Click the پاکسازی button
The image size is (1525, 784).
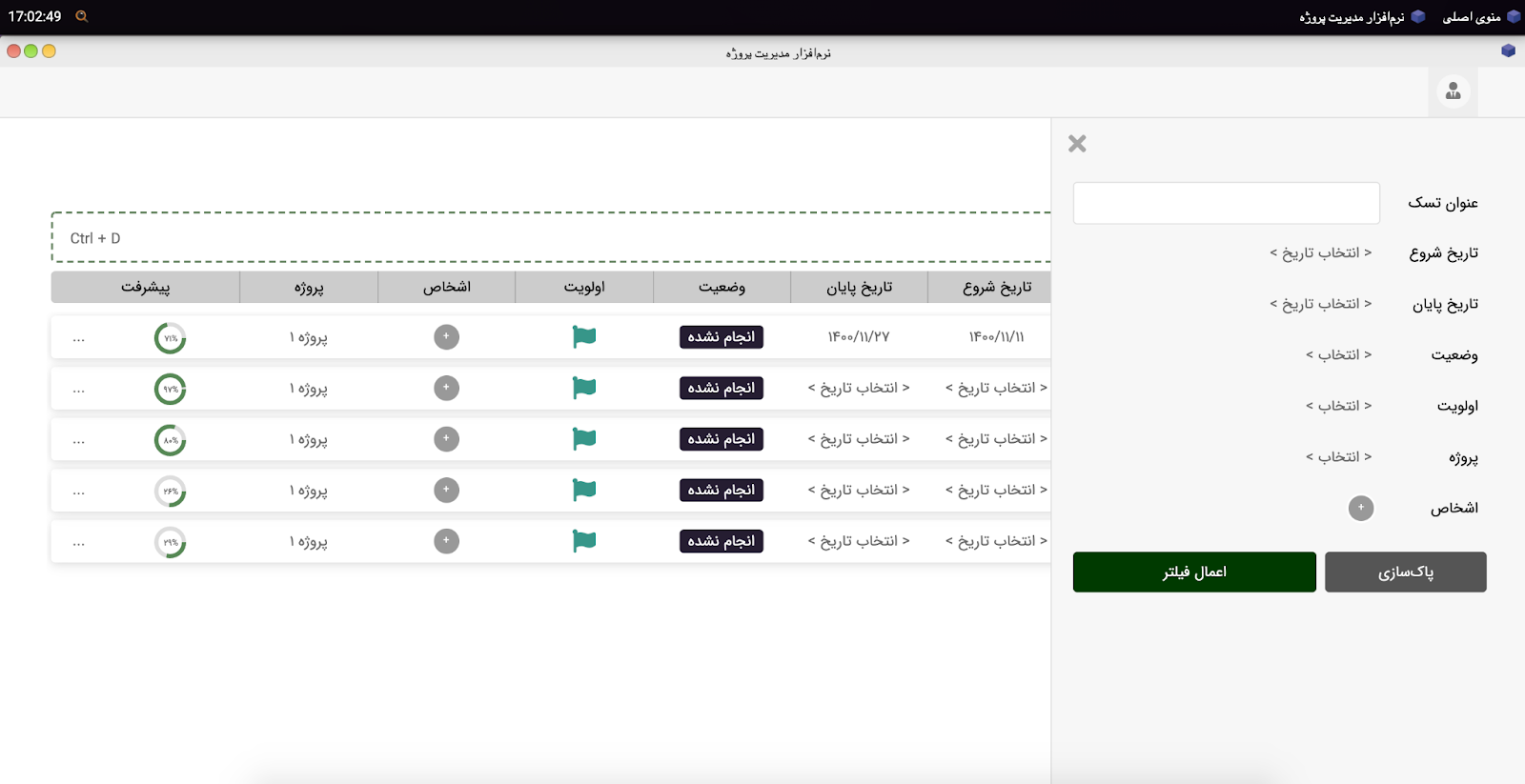click(1406, 572)
